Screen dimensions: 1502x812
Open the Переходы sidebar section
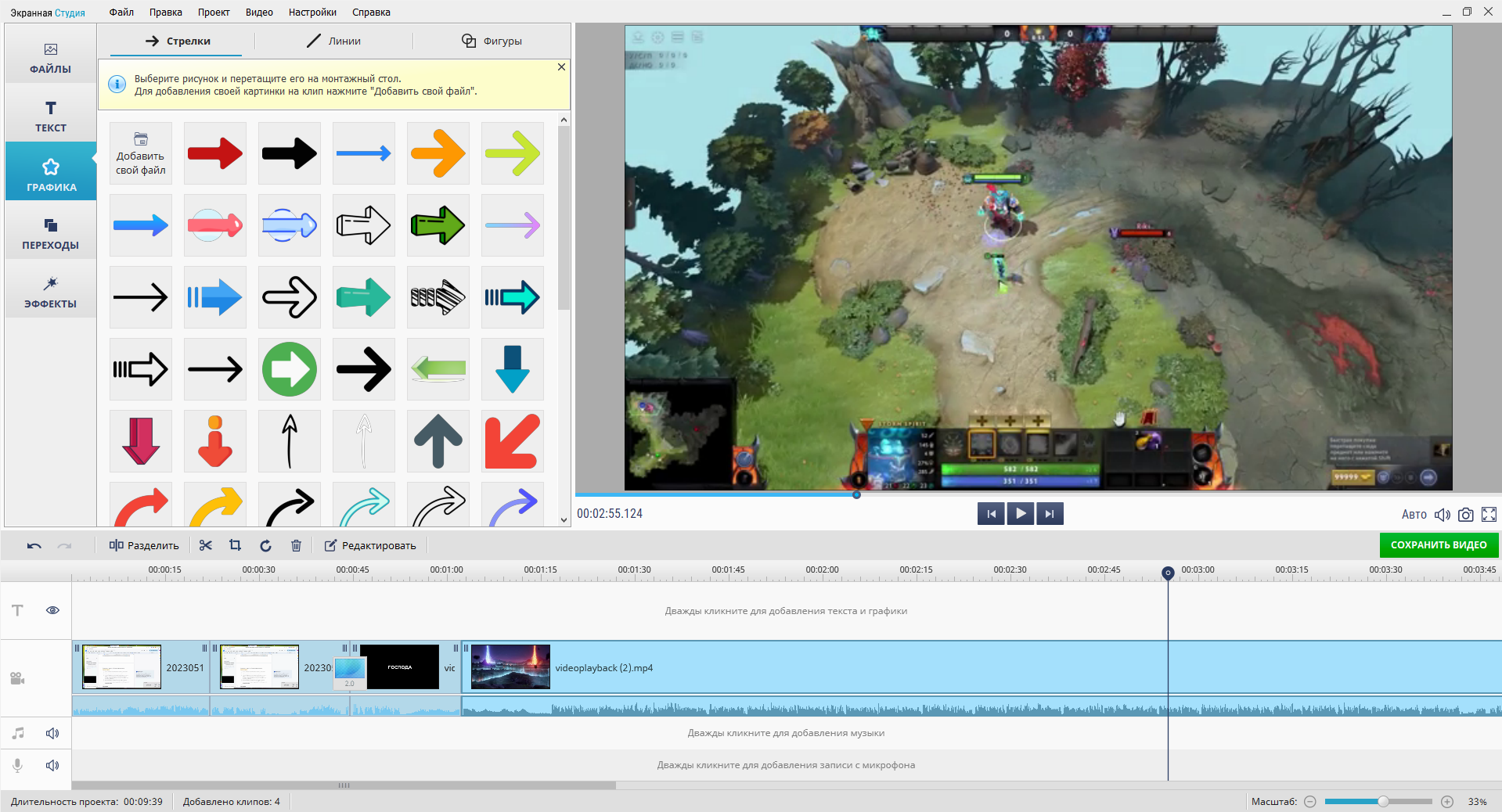(51, 234)
